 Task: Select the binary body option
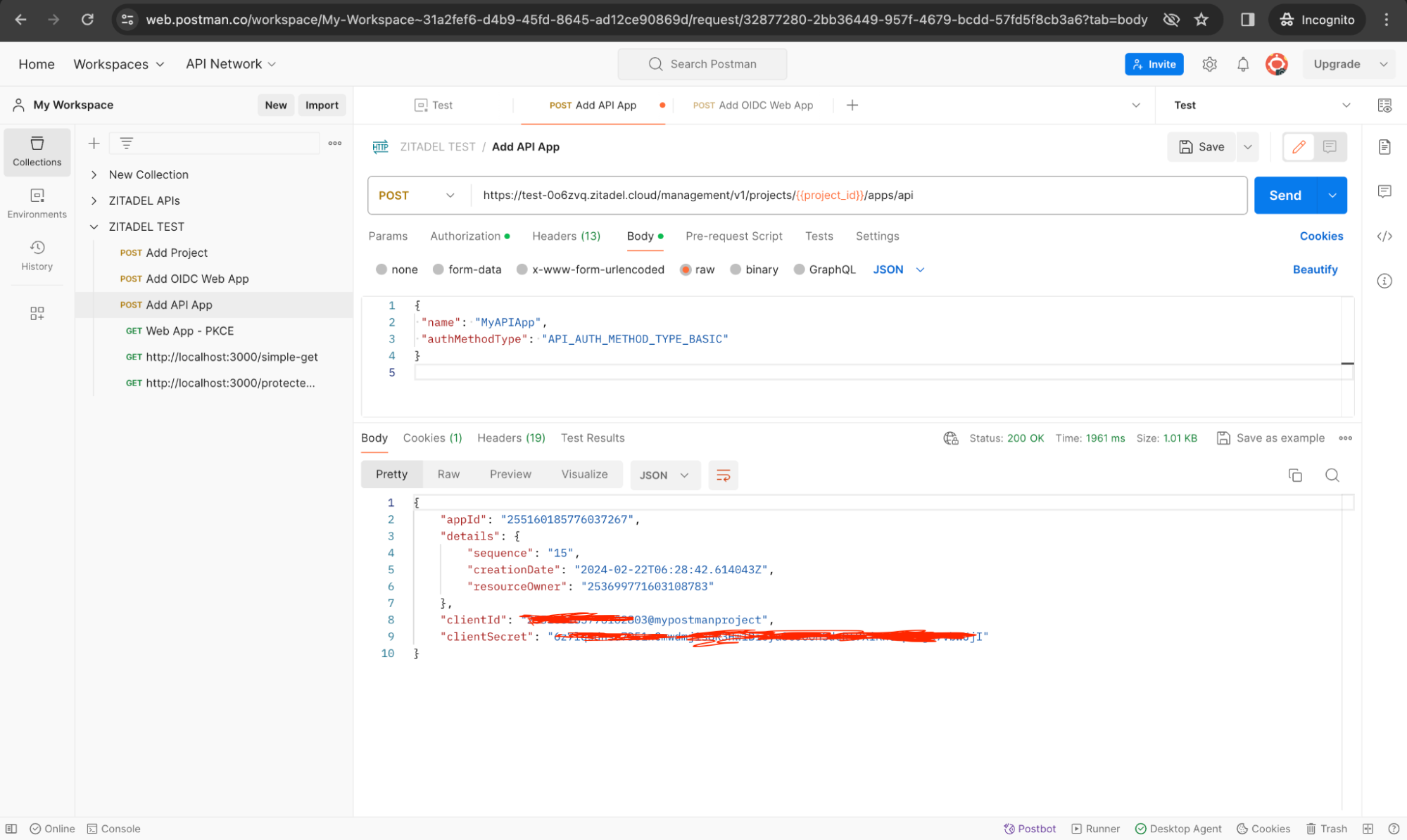[754, 269]
